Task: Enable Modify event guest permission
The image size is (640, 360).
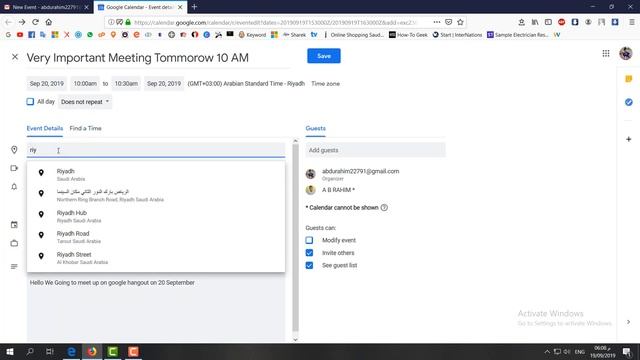Action: 309,240
